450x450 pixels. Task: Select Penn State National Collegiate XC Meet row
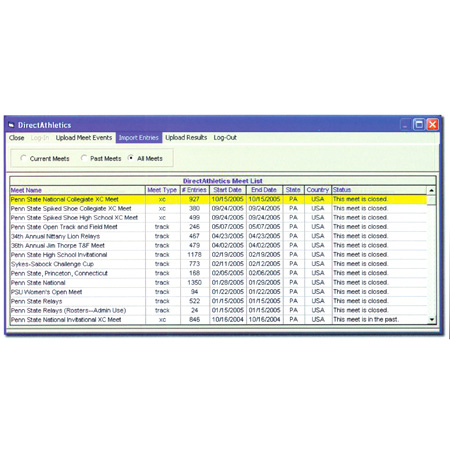[218, 199]
